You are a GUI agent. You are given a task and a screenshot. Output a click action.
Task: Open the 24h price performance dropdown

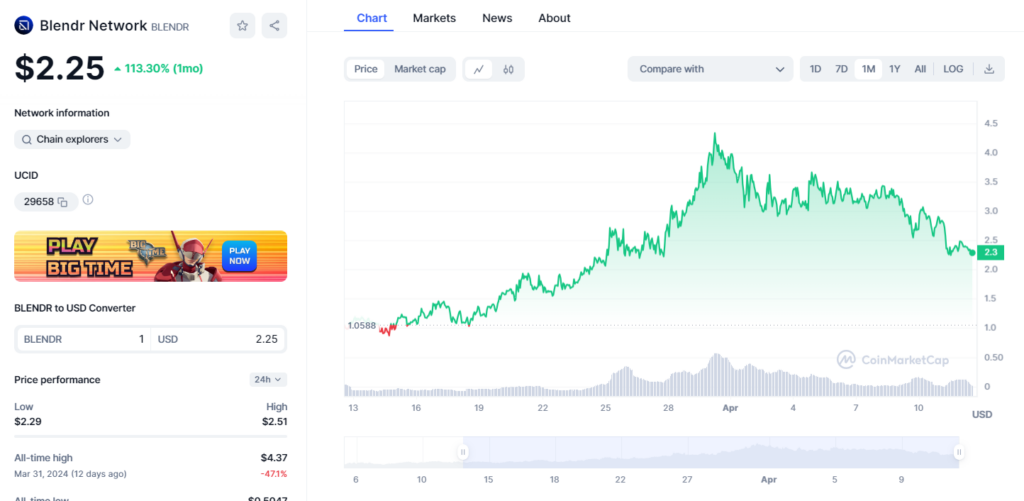click(x=268, y=380)
